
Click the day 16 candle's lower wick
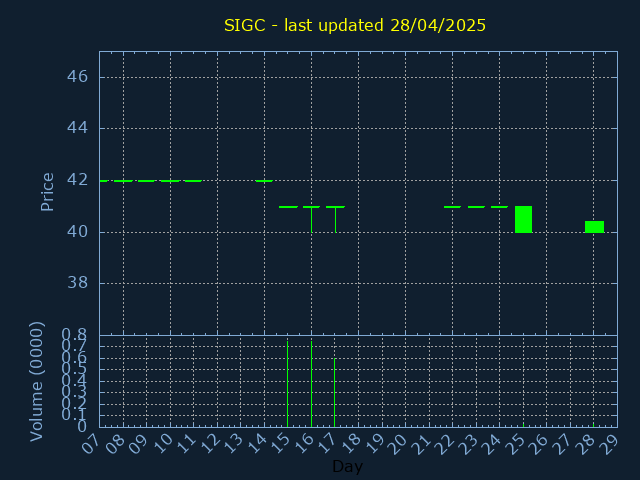[311, 220]
